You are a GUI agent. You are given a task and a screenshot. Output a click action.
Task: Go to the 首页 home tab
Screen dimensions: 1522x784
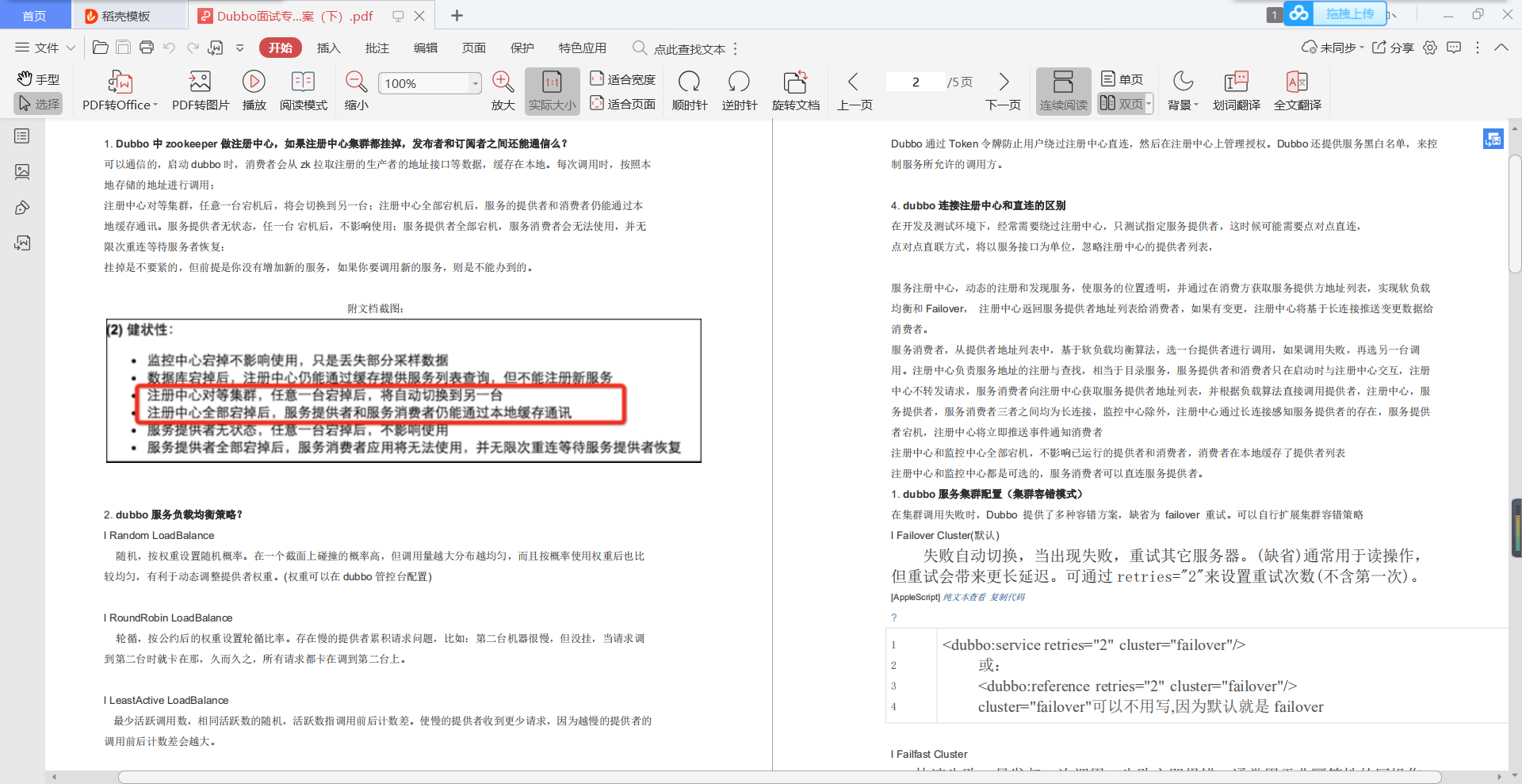point(35,15)
